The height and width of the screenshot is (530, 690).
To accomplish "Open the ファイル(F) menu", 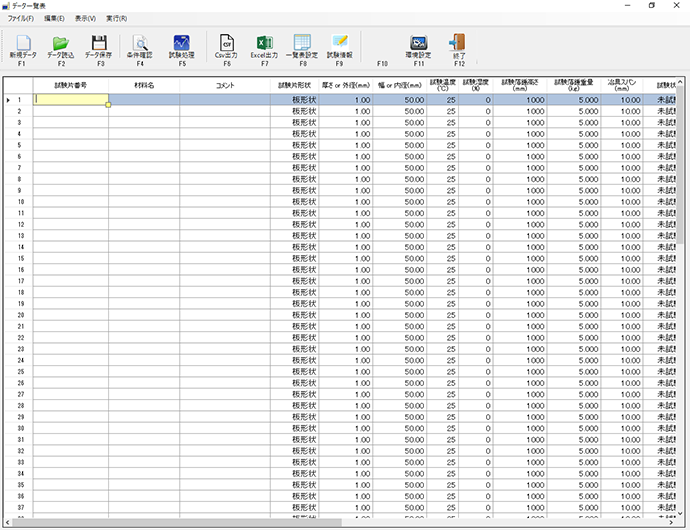I will [x=21, y=18].
